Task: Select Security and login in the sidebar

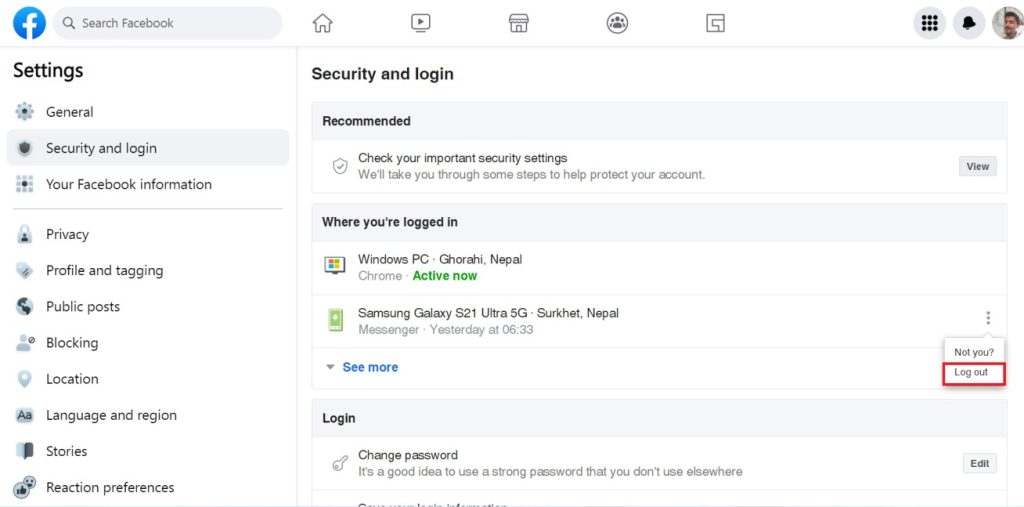Action: click(148, 148)
